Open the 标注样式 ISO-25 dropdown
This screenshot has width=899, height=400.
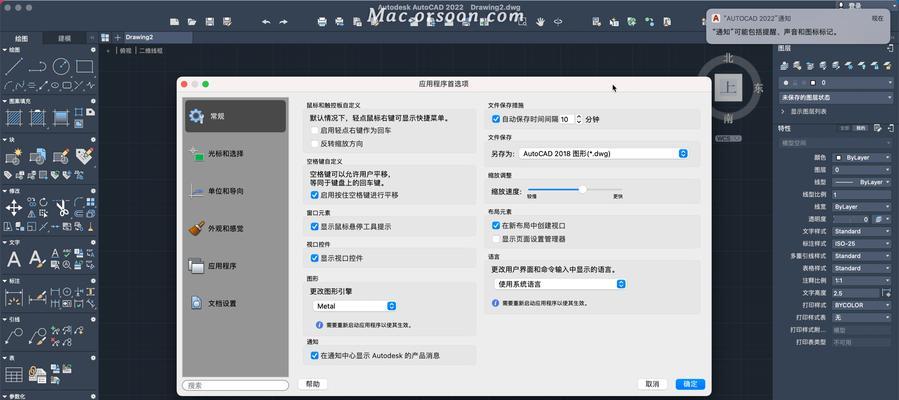(x=862, y=244)
